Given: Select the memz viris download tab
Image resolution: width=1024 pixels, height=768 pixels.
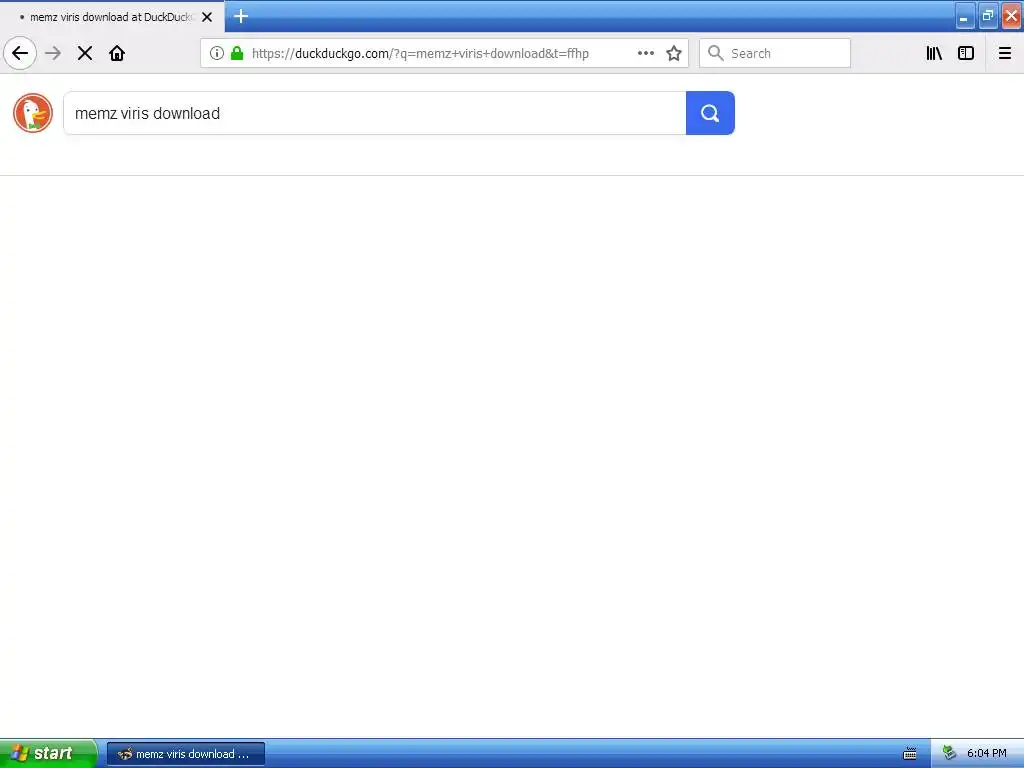Looking at the screenshot, I should pos(112,17).
